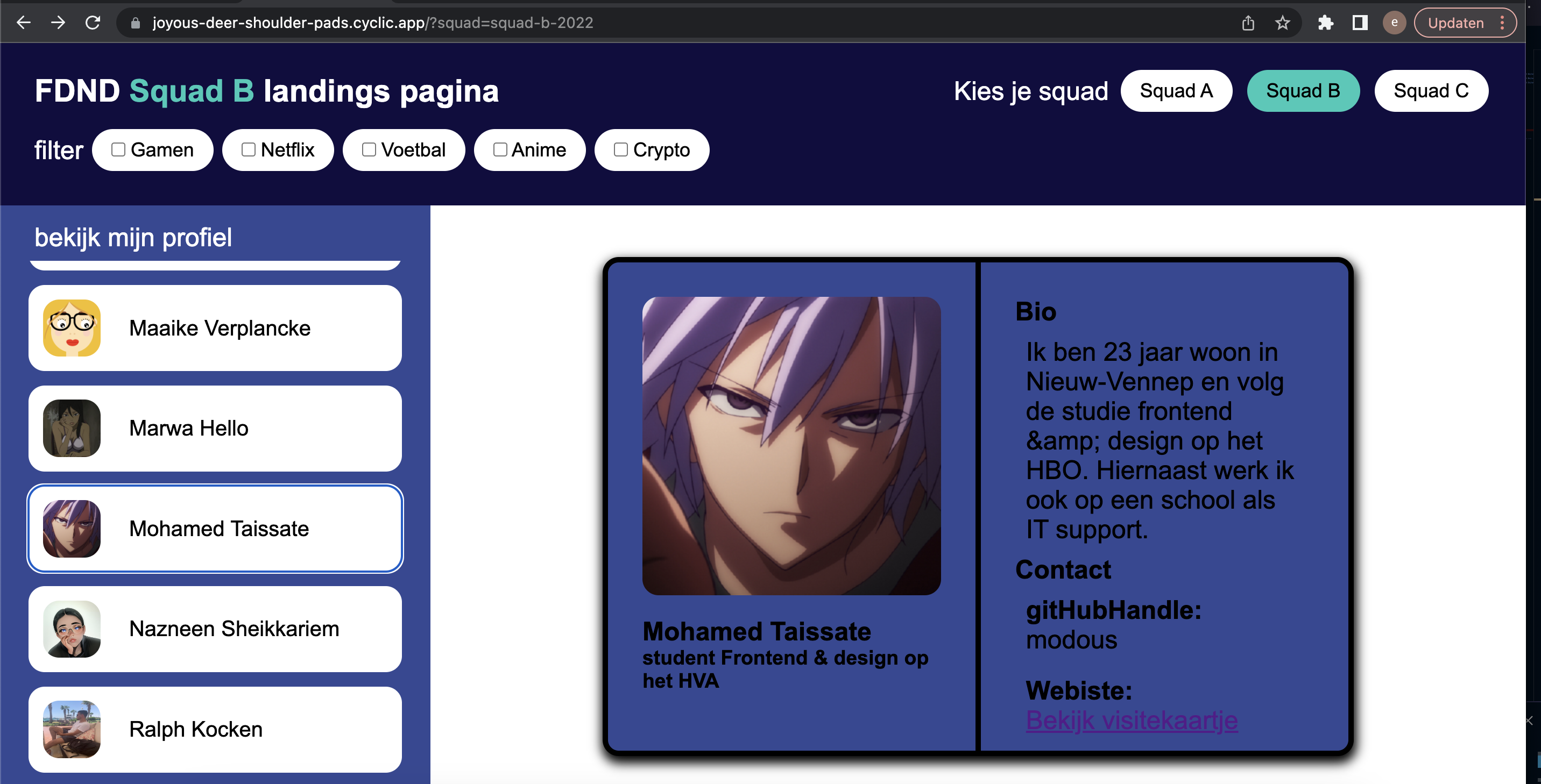The image size is (1541, 784).
Task: Open the Chrome profile avatar menu
Action: click(1395, 23)
